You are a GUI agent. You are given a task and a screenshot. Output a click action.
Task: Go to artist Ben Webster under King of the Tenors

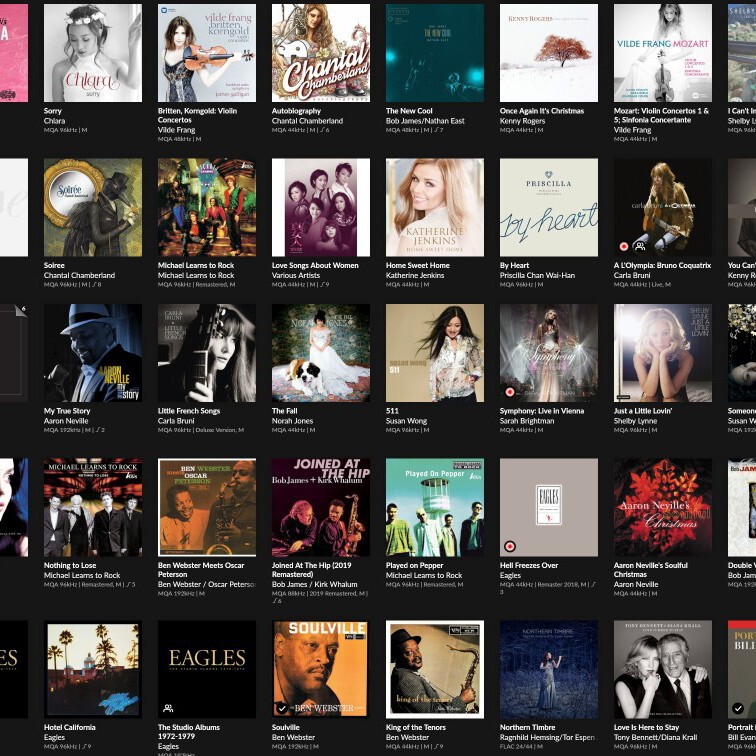point(407,737)
